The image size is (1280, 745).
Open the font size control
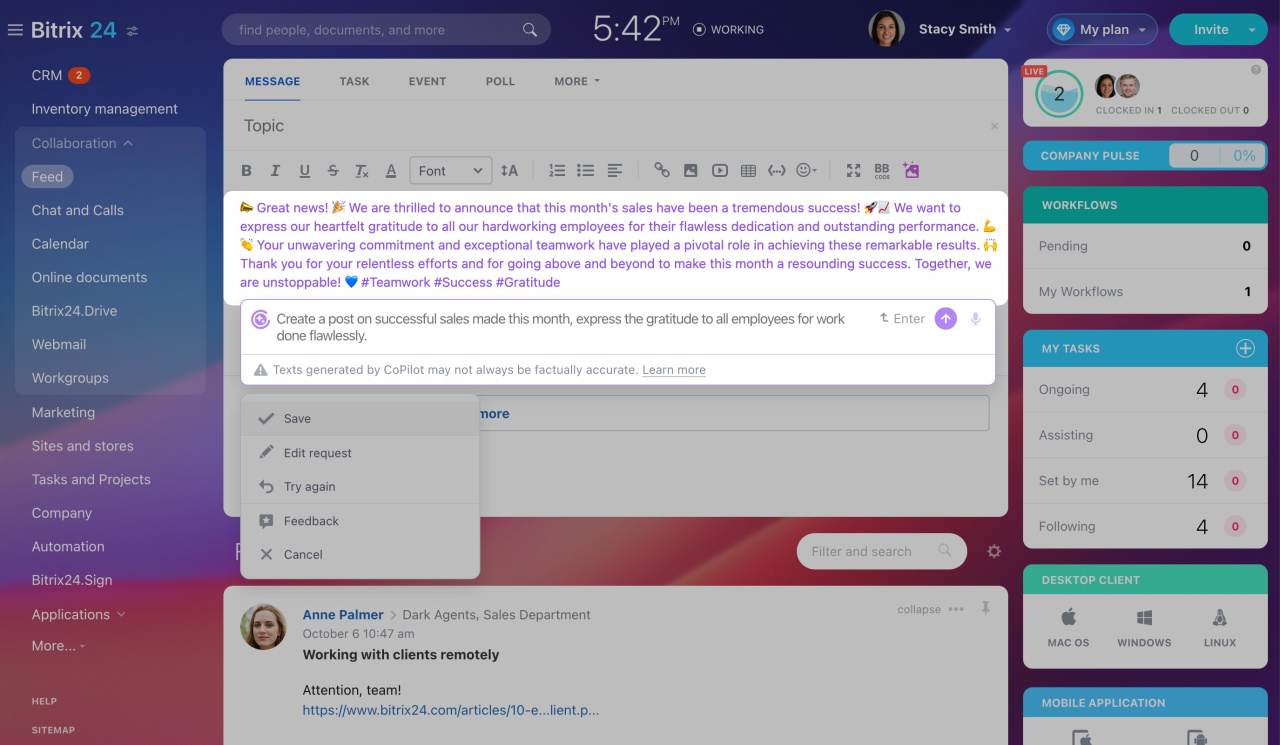pos(509,171)
